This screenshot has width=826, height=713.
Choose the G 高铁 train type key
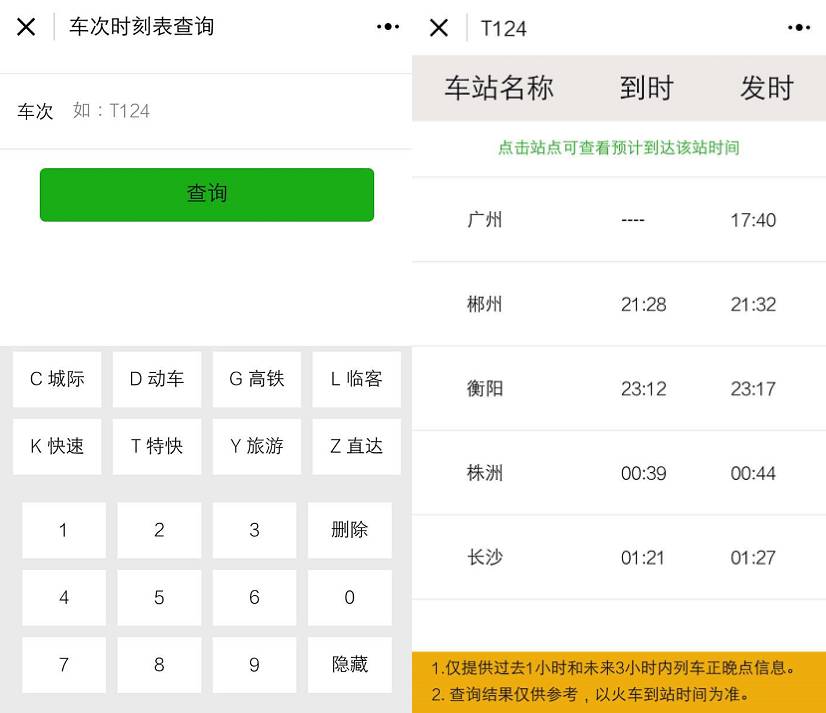coord(257,379)
